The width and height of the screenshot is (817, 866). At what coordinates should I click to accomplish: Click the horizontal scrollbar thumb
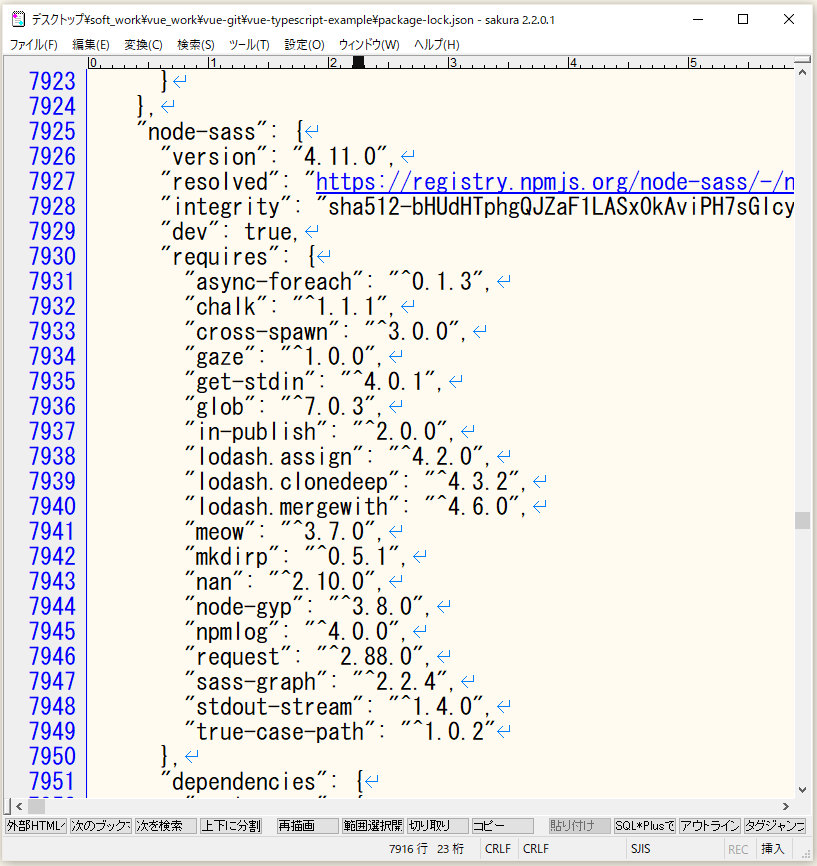[x=36, y=806]
